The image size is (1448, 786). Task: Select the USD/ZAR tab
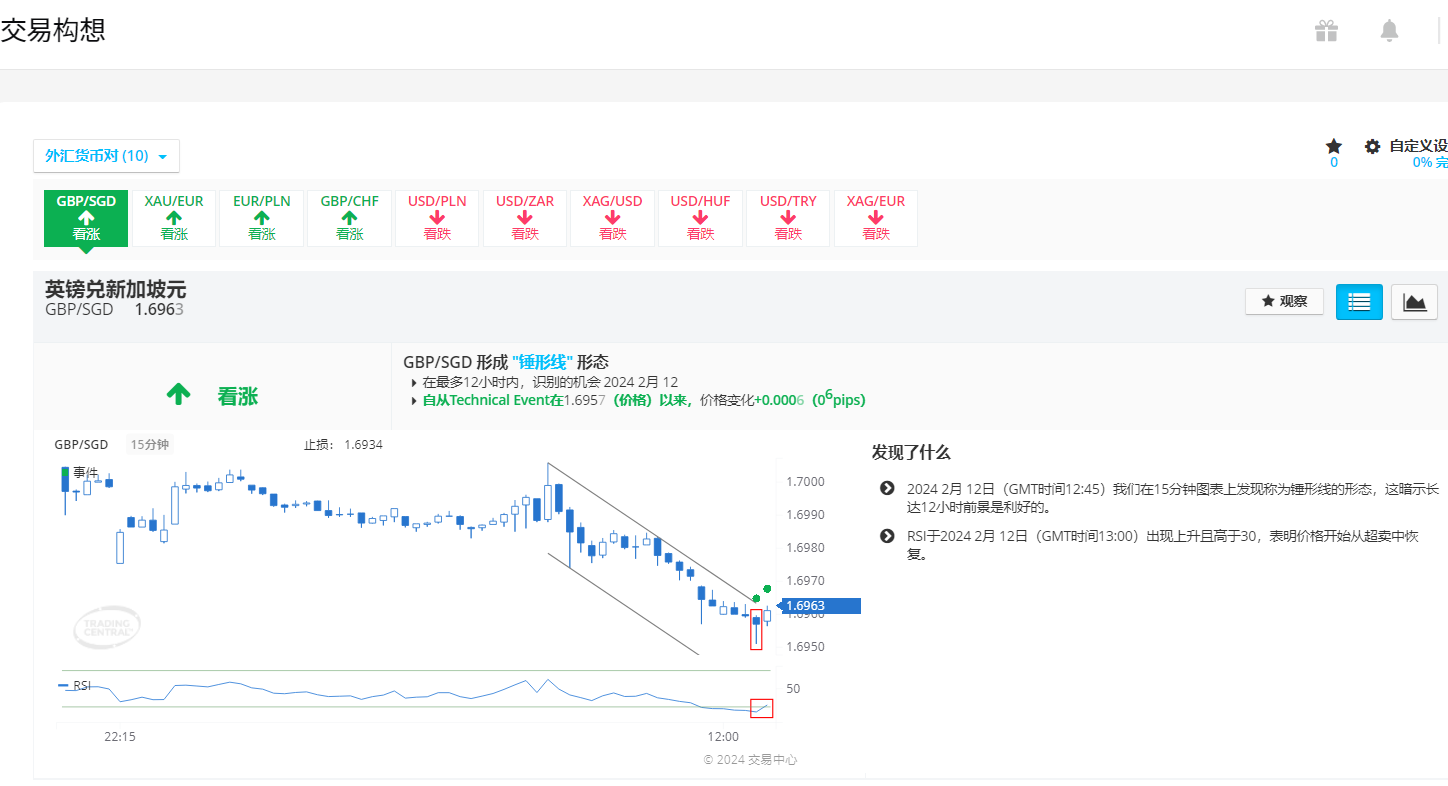[525, 218]
